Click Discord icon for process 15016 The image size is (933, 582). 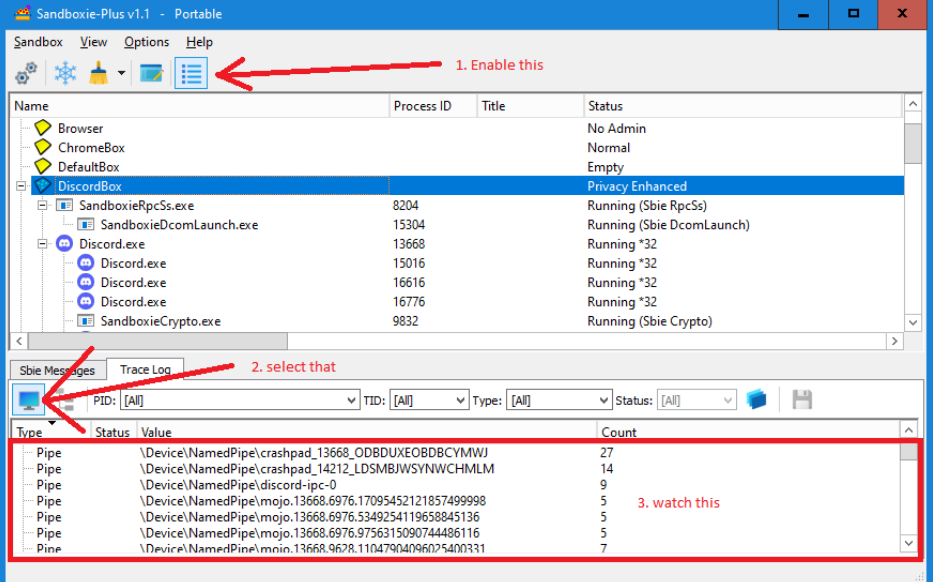pos(86,263)
